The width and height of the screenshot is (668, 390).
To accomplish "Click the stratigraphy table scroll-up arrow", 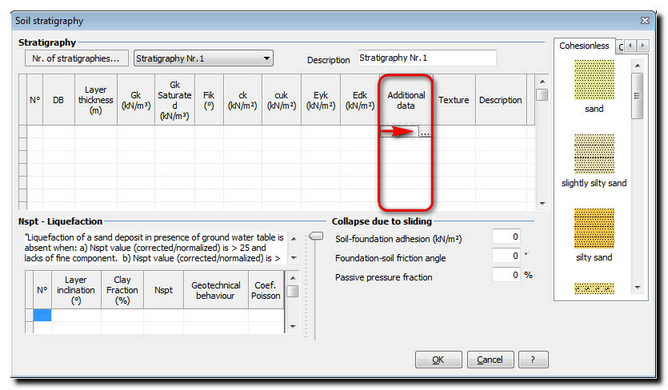I will pyautogui.click(x=542, y=81).
